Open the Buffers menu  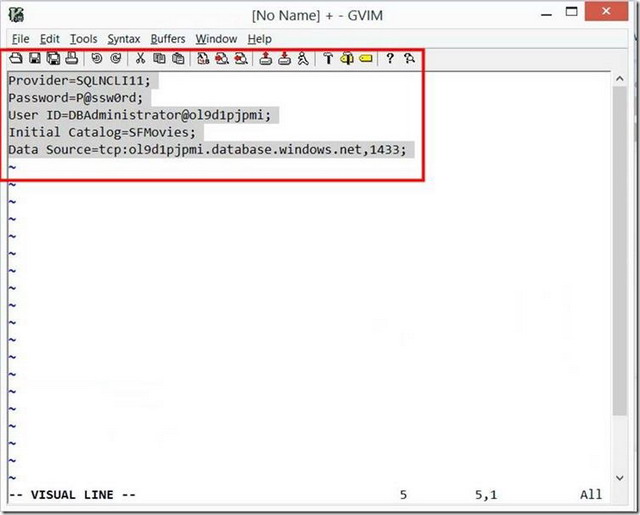pyautogui.click(x=168, y=39)
